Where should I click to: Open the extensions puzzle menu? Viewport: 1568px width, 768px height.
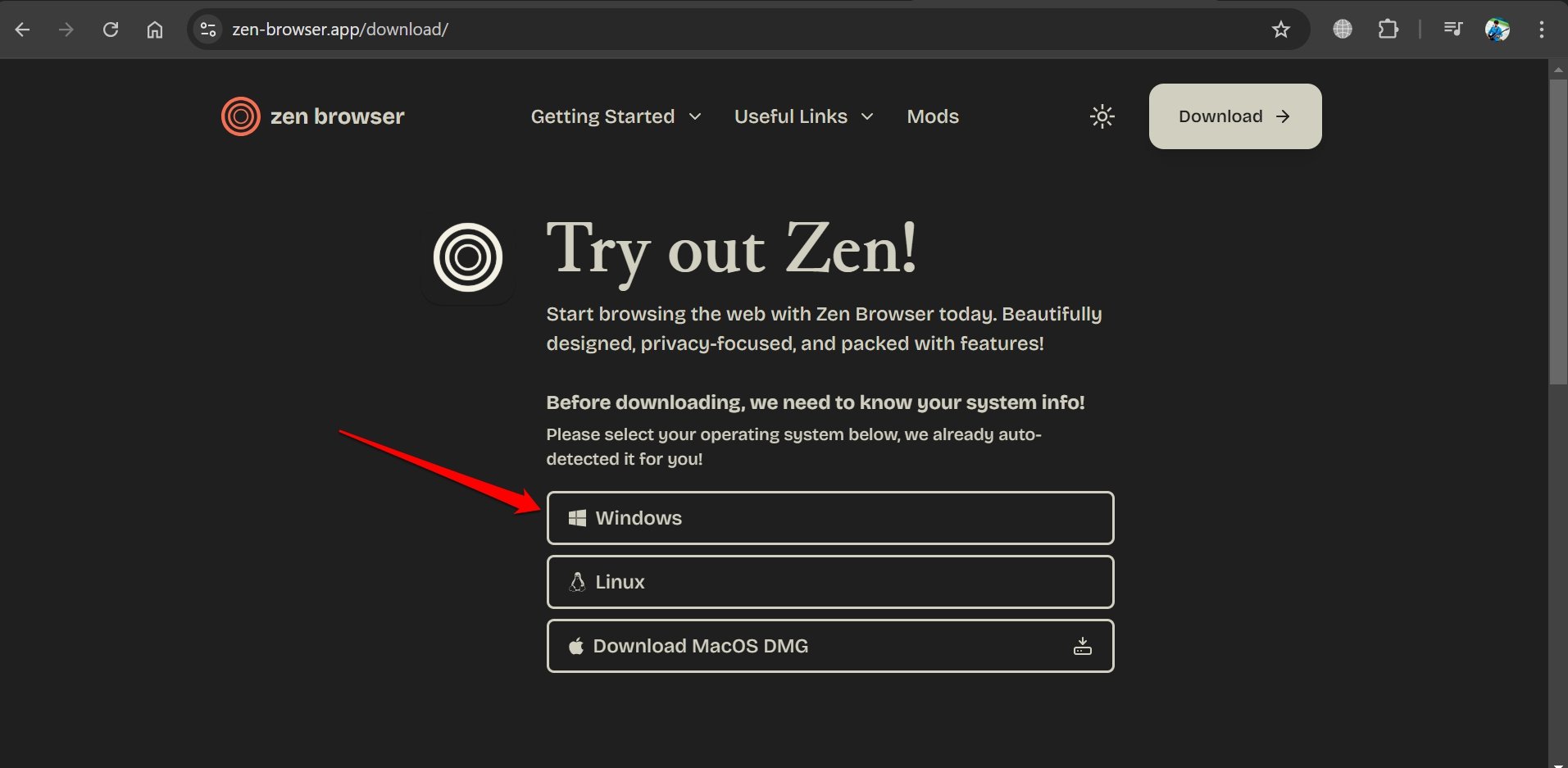click(x=1388, y=30)
